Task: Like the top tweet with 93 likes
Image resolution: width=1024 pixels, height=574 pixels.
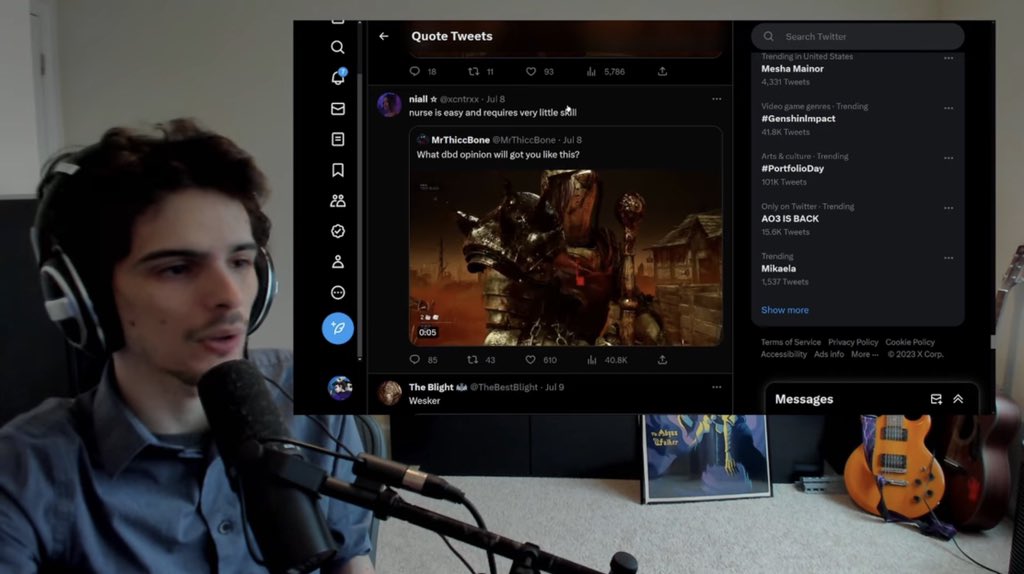Action: (531, 71)
